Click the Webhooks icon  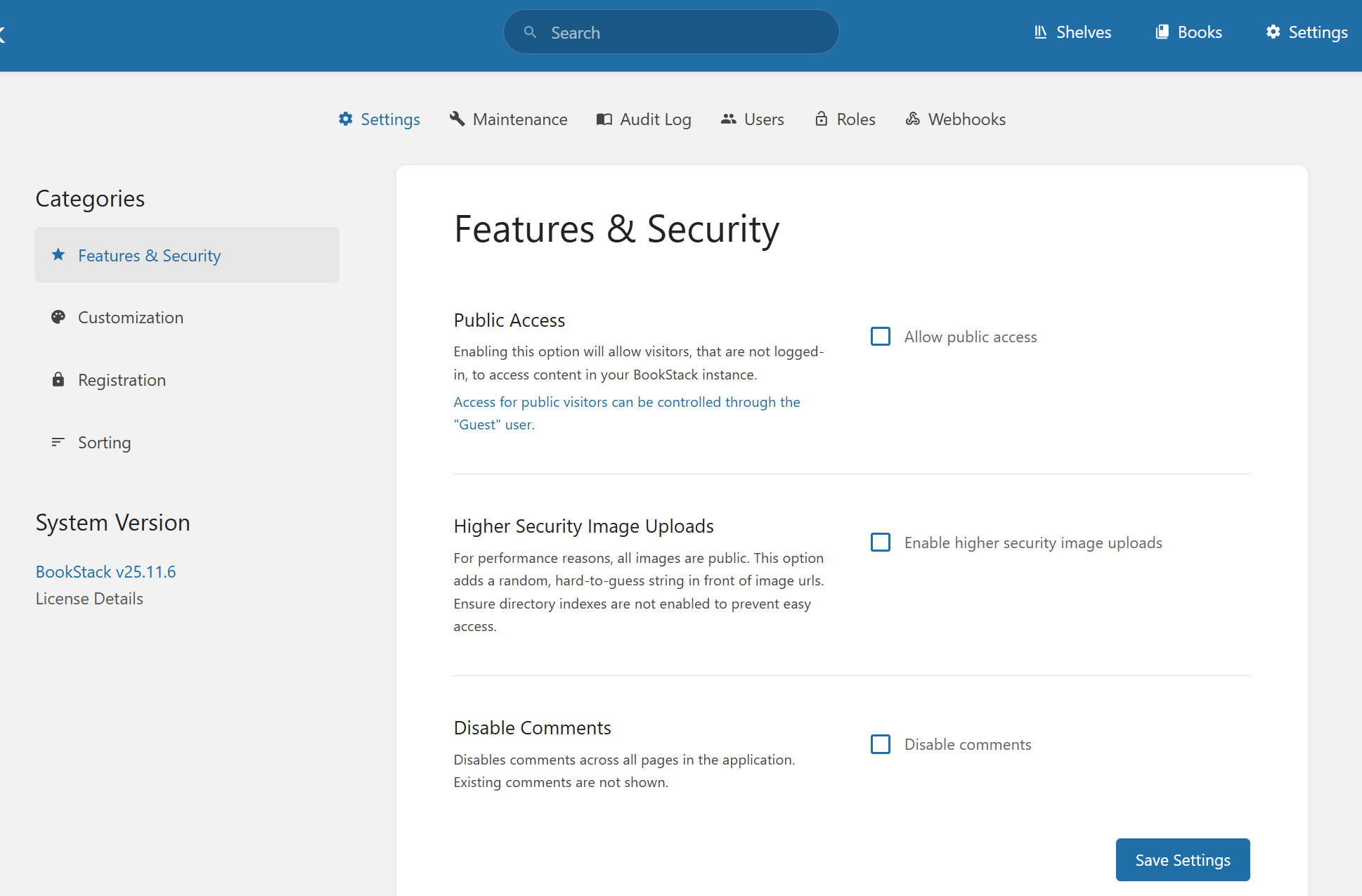click(912, 119)
